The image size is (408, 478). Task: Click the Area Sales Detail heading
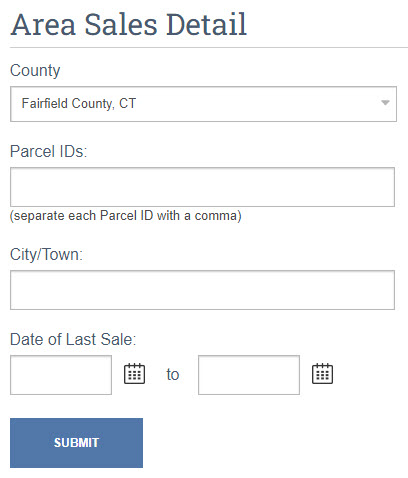tap(129, 24)
